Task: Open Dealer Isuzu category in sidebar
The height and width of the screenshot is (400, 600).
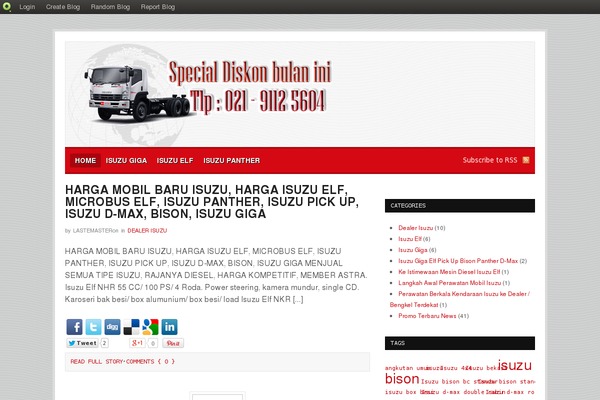Action: (416, 228)
